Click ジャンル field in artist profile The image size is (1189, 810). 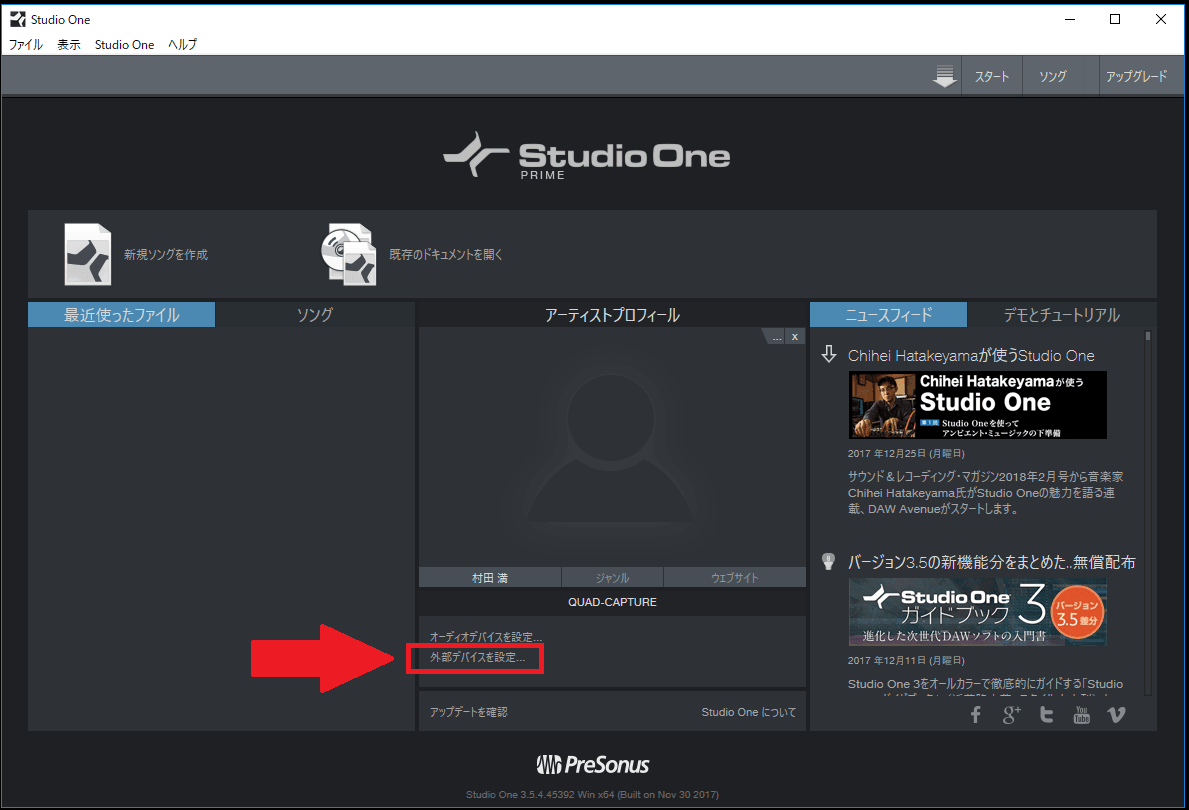(x=613, y=578)
